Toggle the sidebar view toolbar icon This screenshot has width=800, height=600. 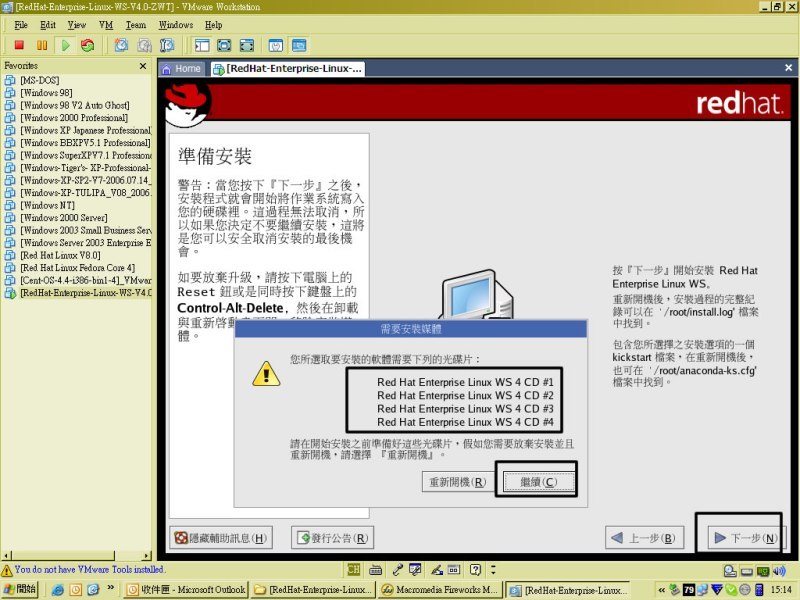pyautogui.click(x=202, y=45)
